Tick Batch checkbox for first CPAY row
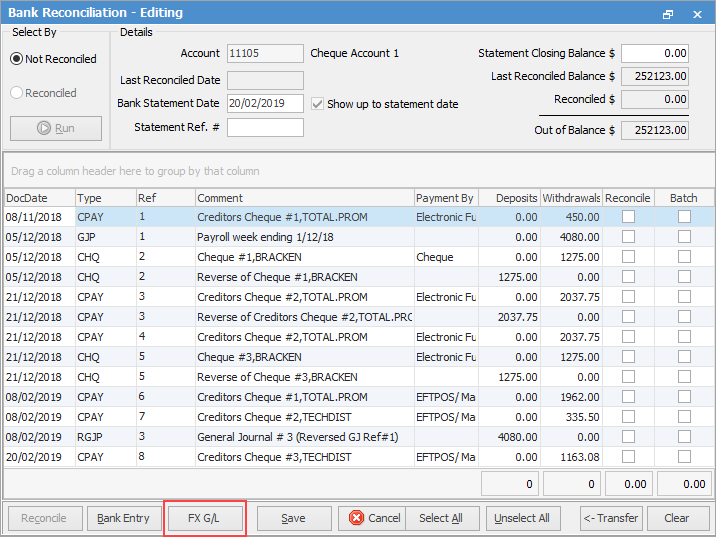Viewport: 716px width, 537px height. coord(684,217)
